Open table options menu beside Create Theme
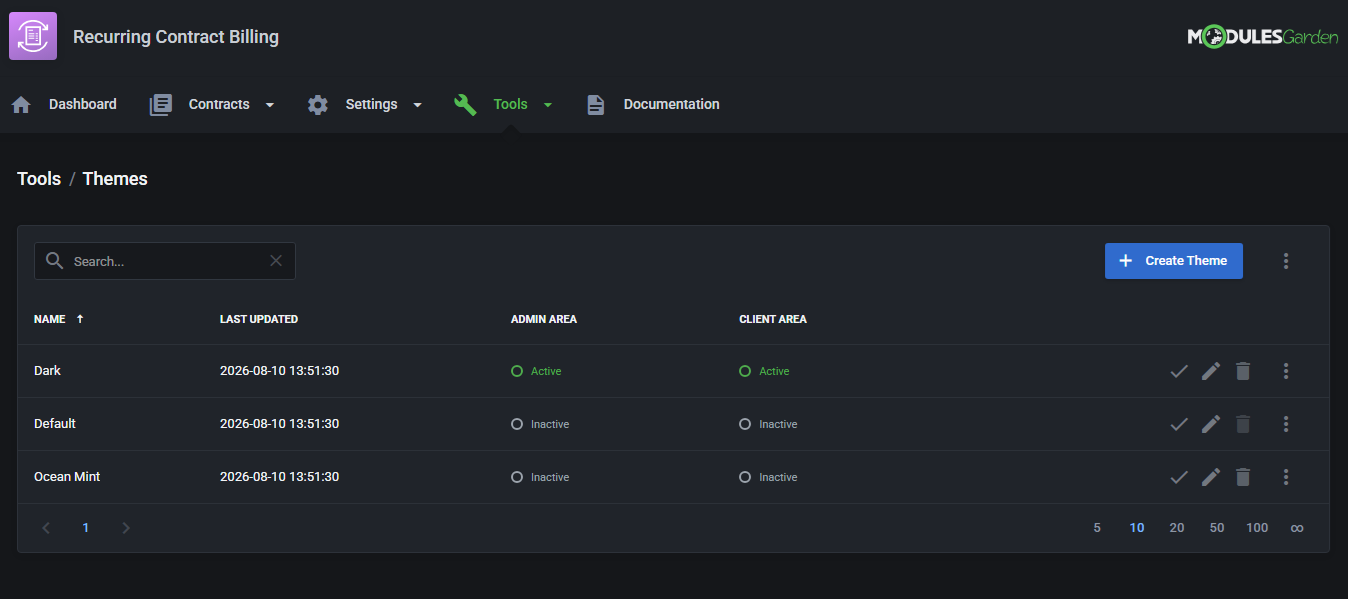This screenshot has height=599, width=1348. coord(1286,261)
